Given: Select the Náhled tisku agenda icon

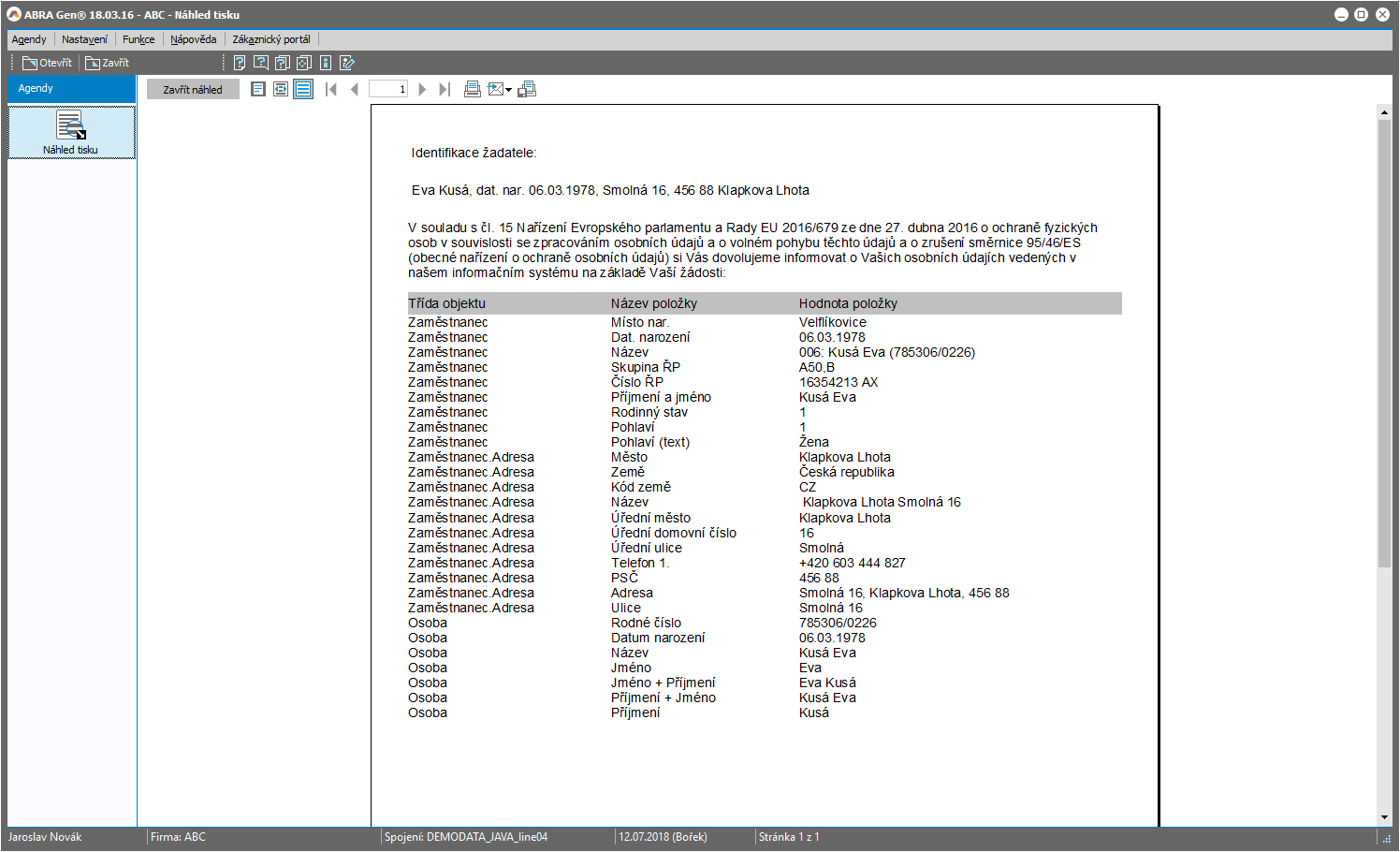Looking at the screenshot, I should (71, 132).
